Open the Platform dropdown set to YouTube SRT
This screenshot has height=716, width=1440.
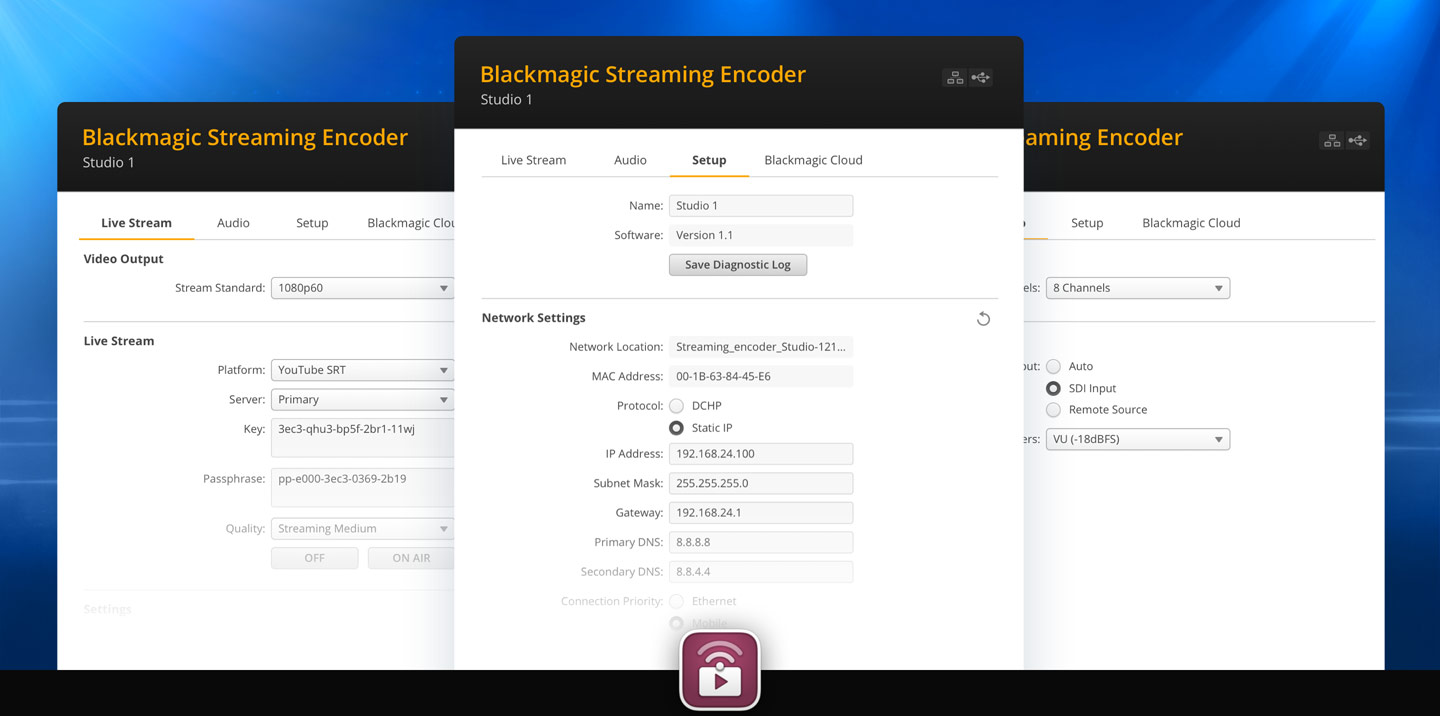[362, 369]
